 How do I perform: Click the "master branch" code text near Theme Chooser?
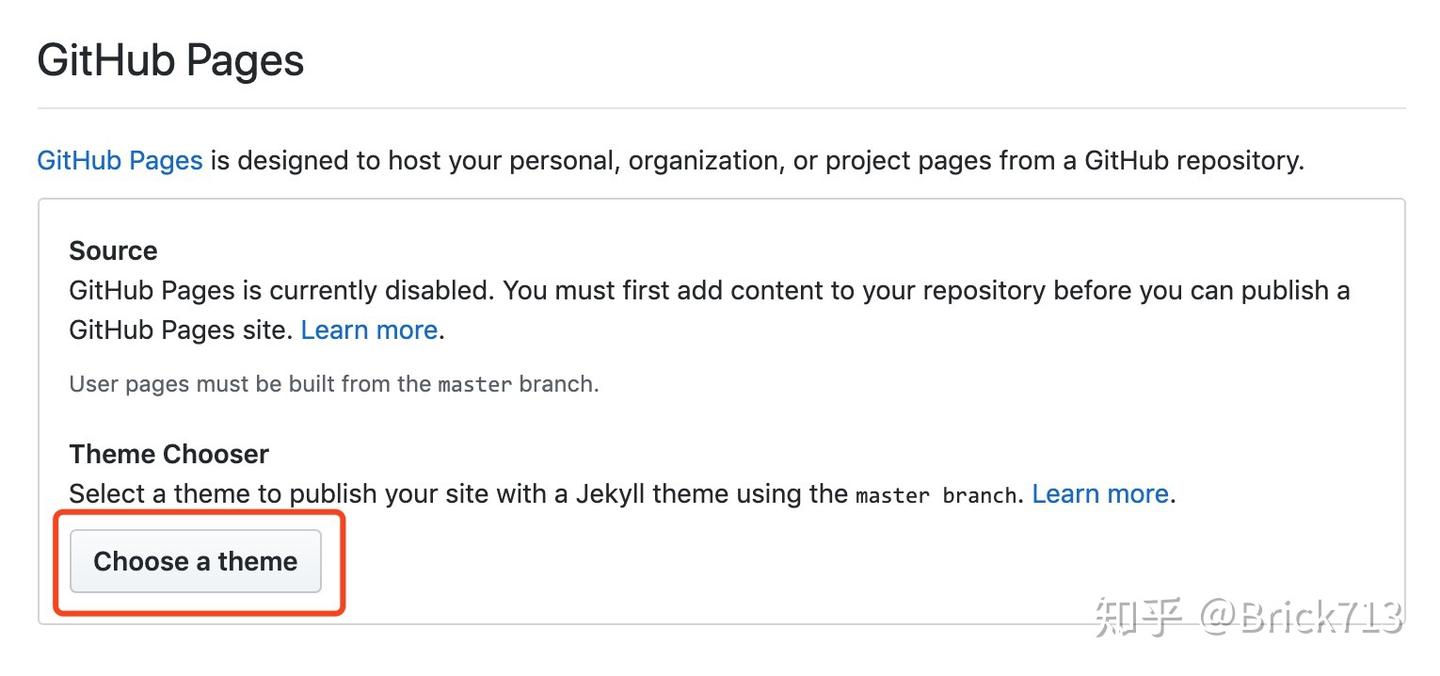[x=934, y=494]
